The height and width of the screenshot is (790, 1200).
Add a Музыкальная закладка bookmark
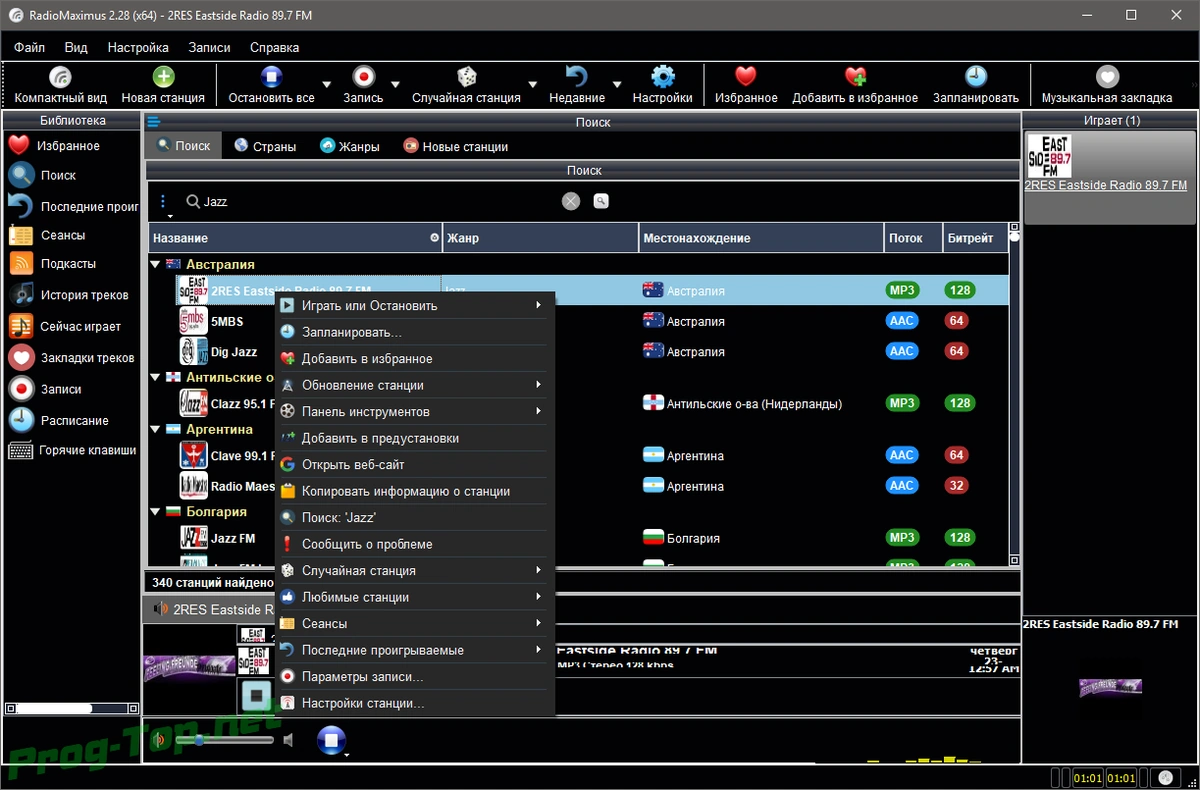(1106, 85)
